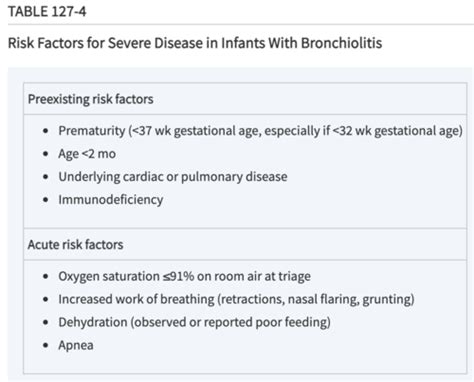474x382 pixels.
Task: Select the Acute risk factors header row
Action: (245, 244)
